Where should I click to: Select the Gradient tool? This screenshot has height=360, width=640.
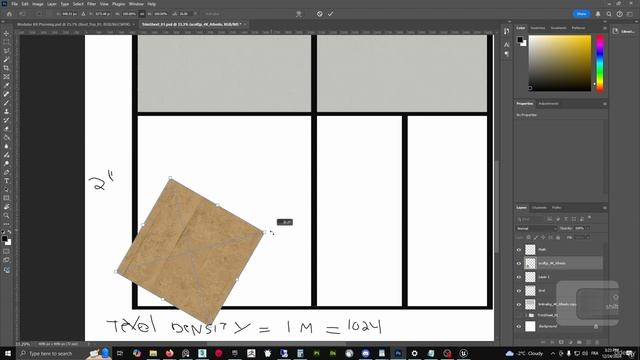click(x=6, y=138)
